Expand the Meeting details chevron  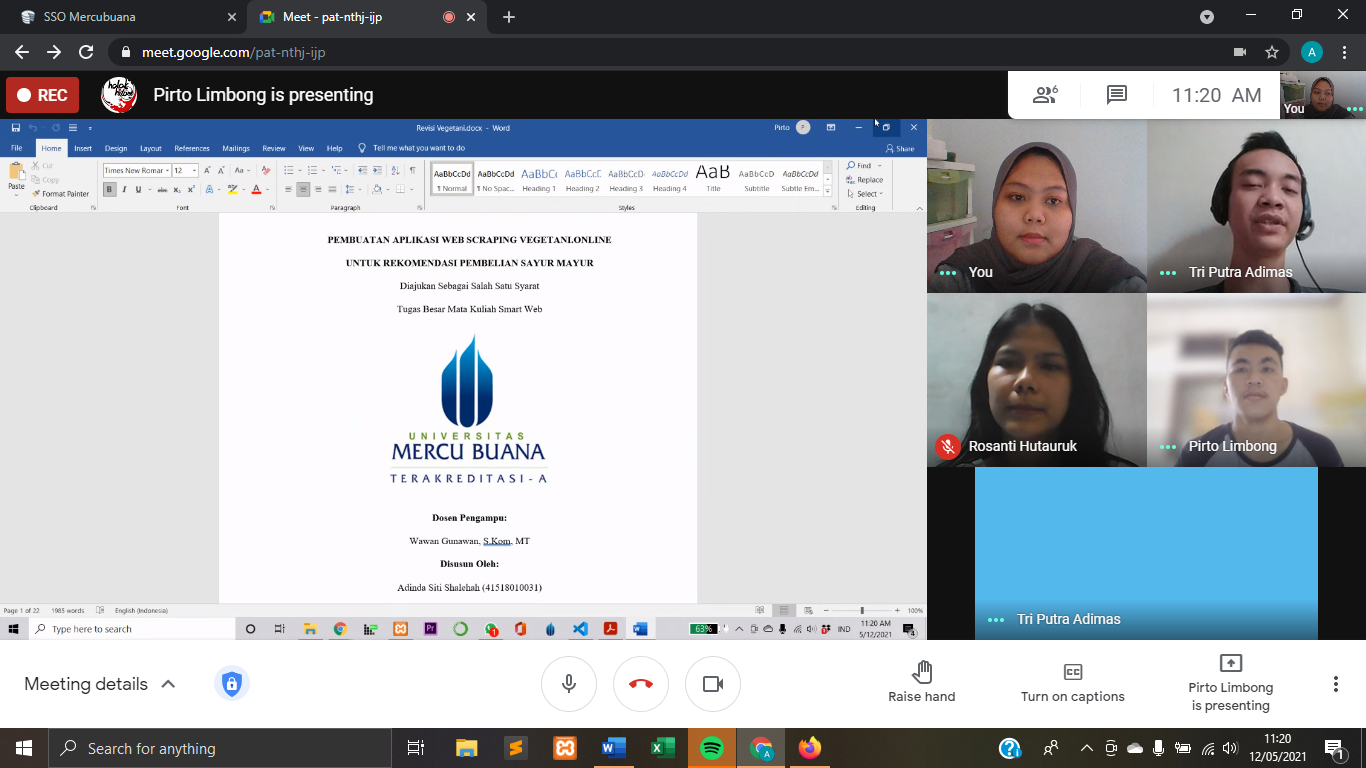168,684
